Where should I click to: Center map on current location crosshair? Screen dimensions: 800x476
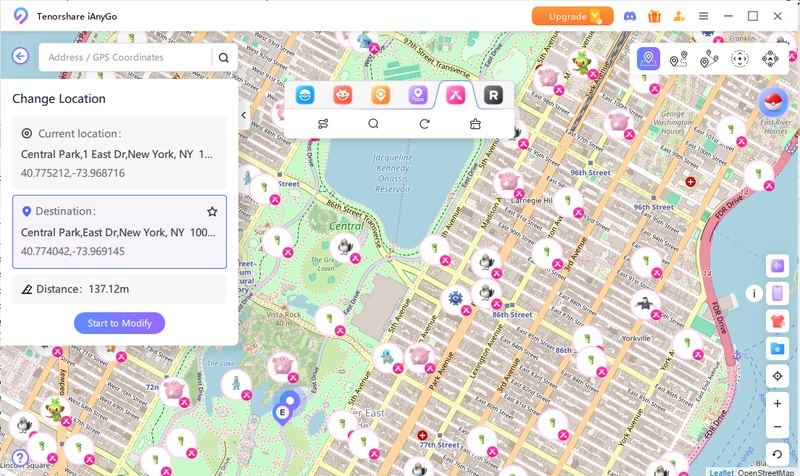777,376
